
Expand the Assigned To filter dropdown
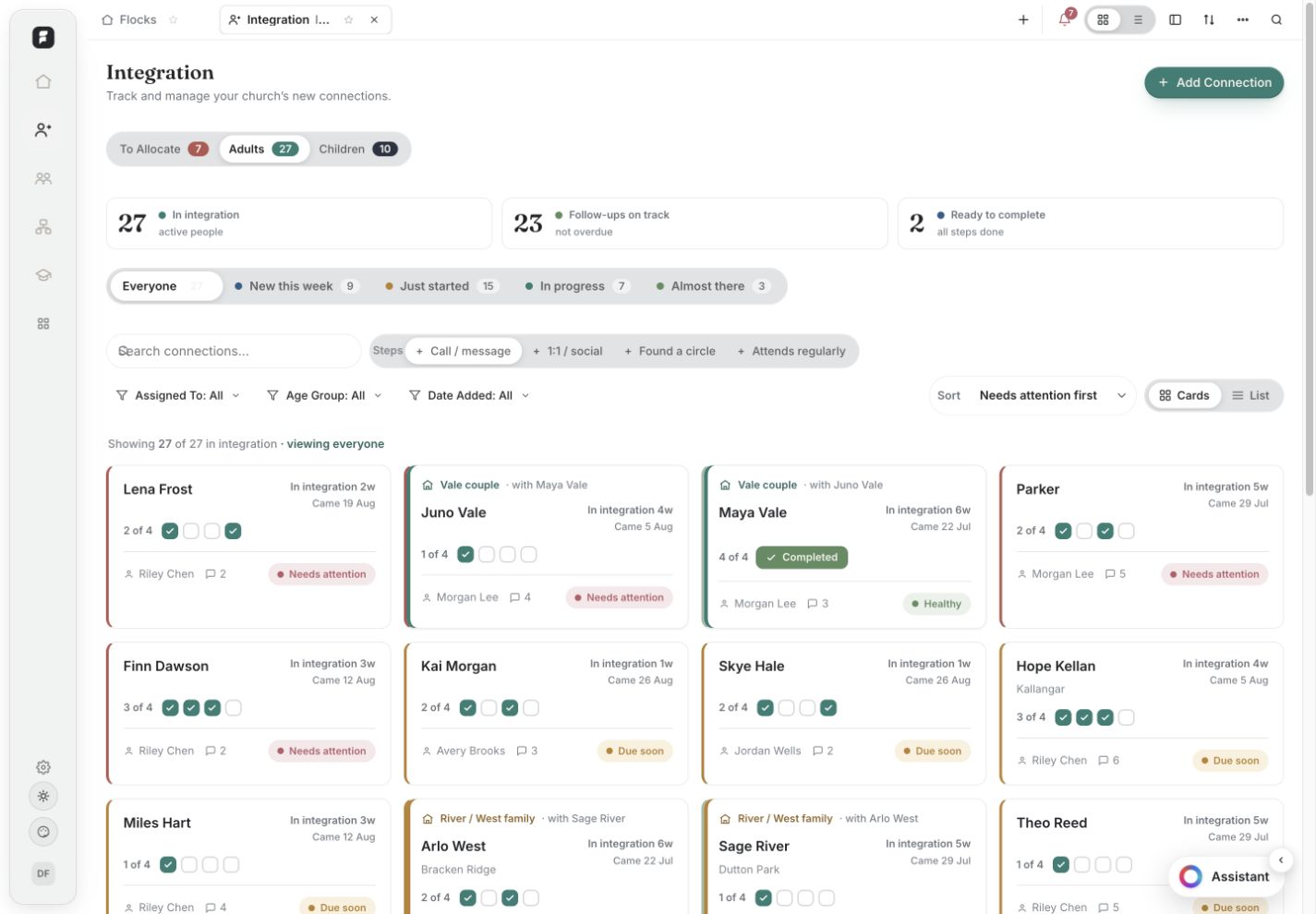[x=177, y=395]
